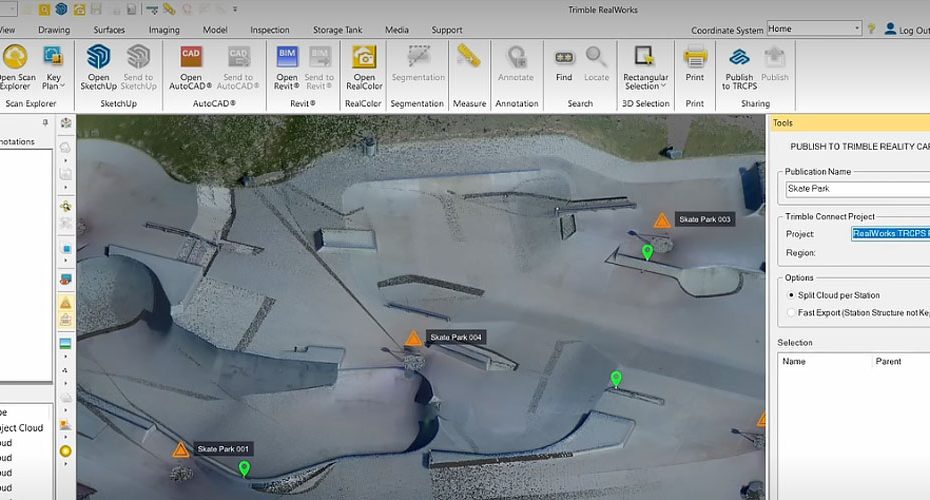Open the Scan Explorer
The height and width of the screenshot is (500, 930).
pos(16,68)
